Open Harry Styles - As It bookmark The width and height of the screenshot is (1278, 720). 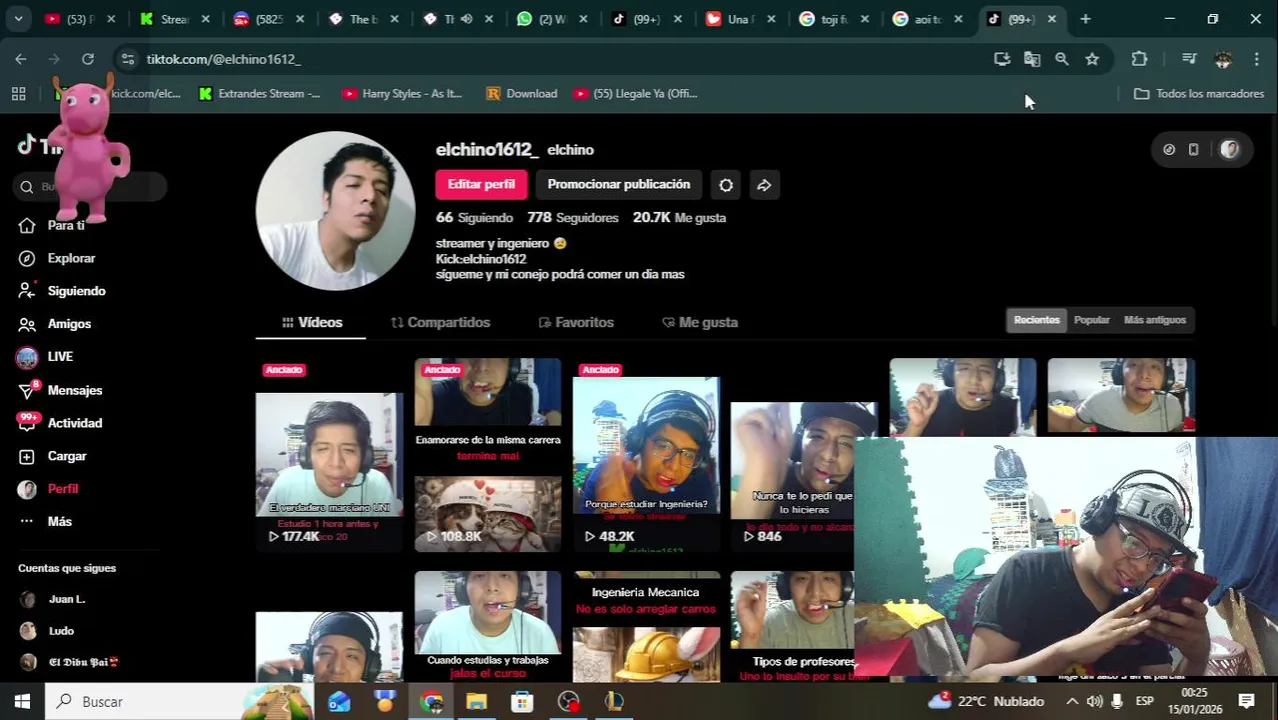(402, 93)
